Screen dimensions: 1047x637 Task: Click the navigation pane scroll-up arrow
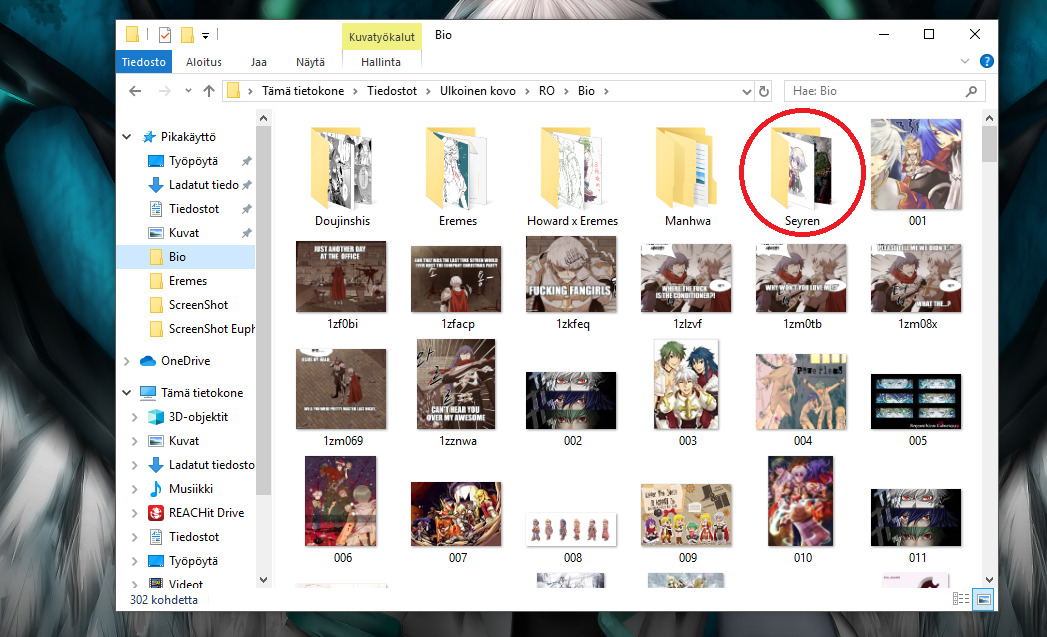(263, 118)
